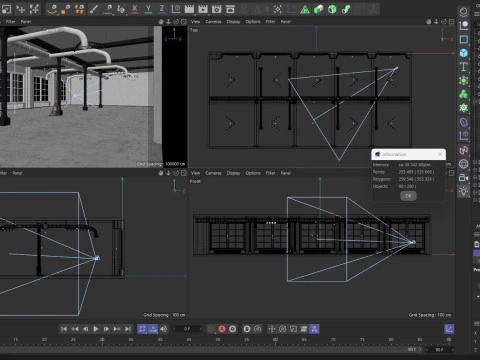This screenshot has width=480, height=360.
Task: Decrease current frame with left stepper arrow
Action: pos(174,329)
